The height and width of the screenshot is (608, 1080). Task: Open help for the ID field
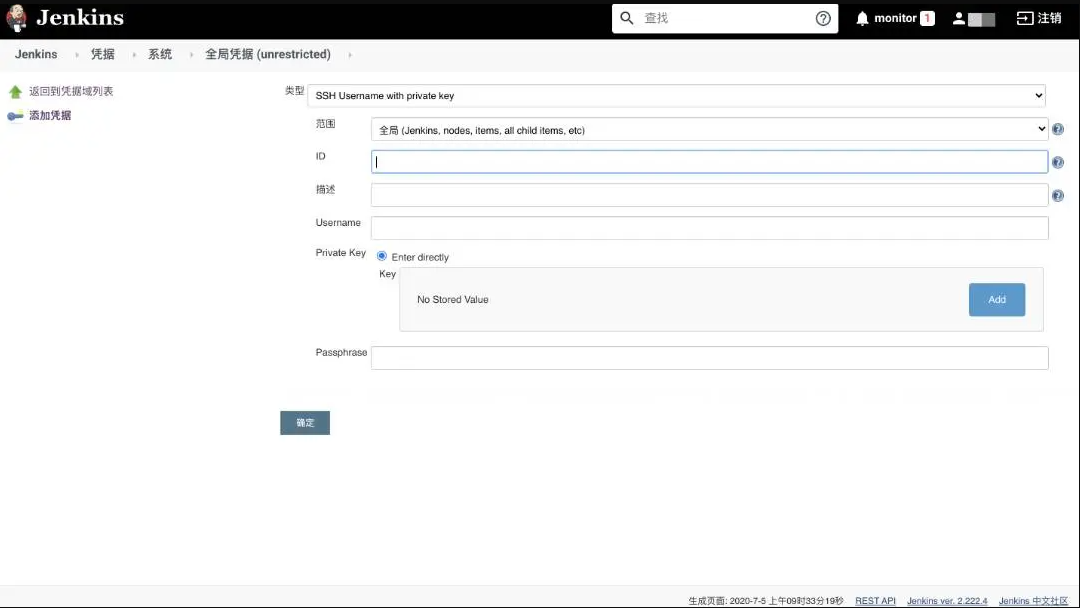1058,162
